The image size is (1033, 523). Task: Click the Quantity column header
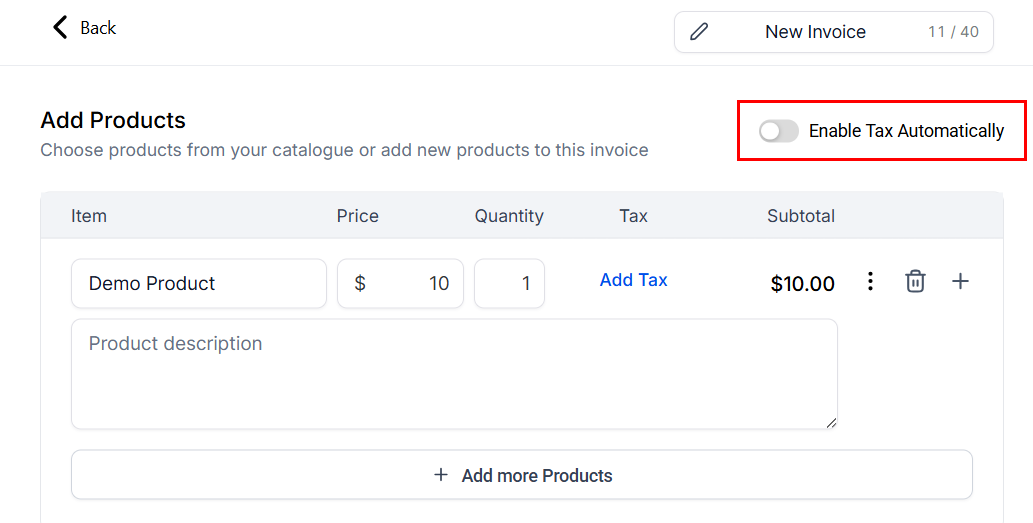click(509, 216)
